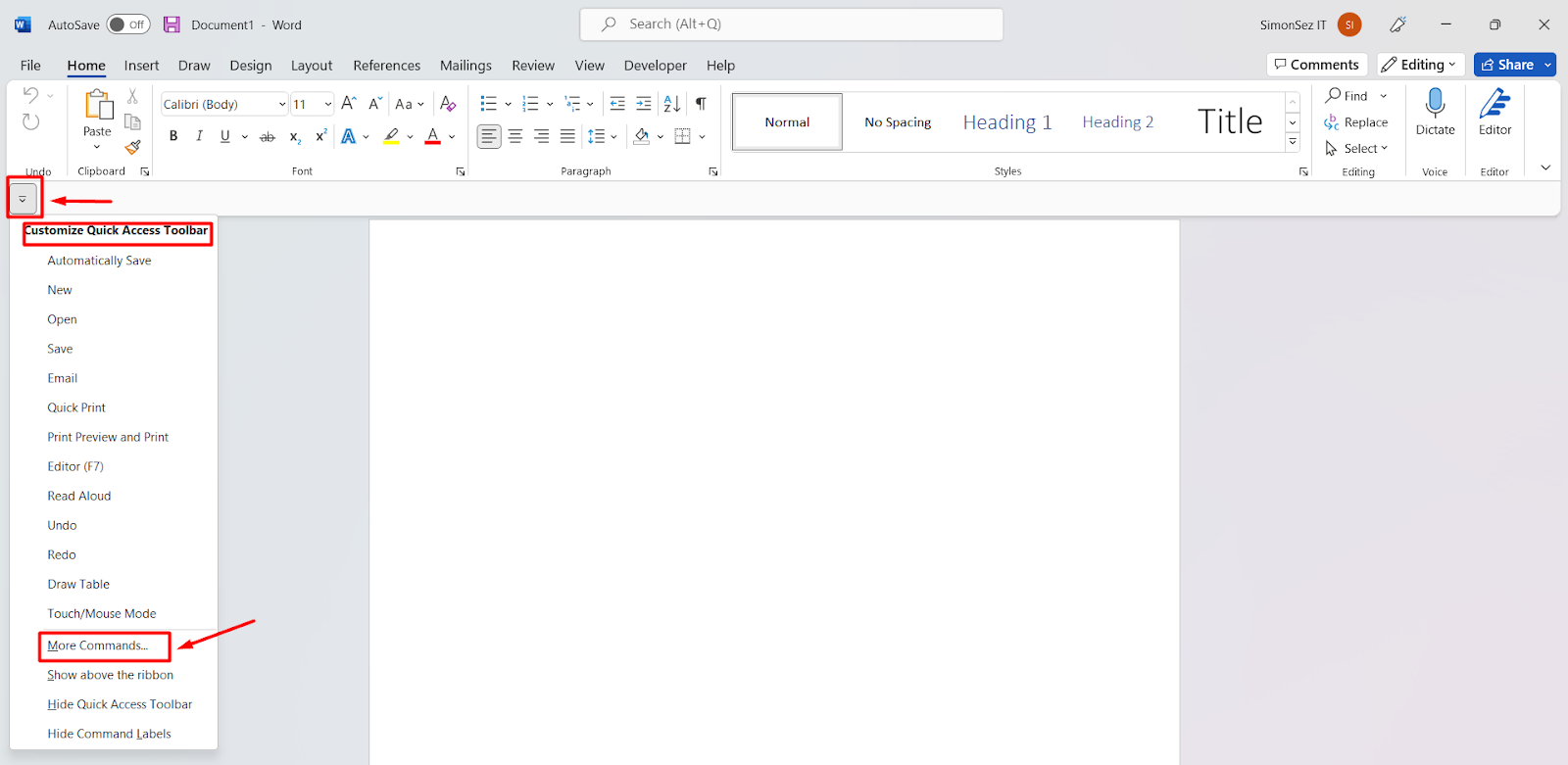Image resolution: width=1568 pixels, height=765 pixels.
Task: Click the Cut scissors icon
Action: pyautogui.click(x=132, y=96)
